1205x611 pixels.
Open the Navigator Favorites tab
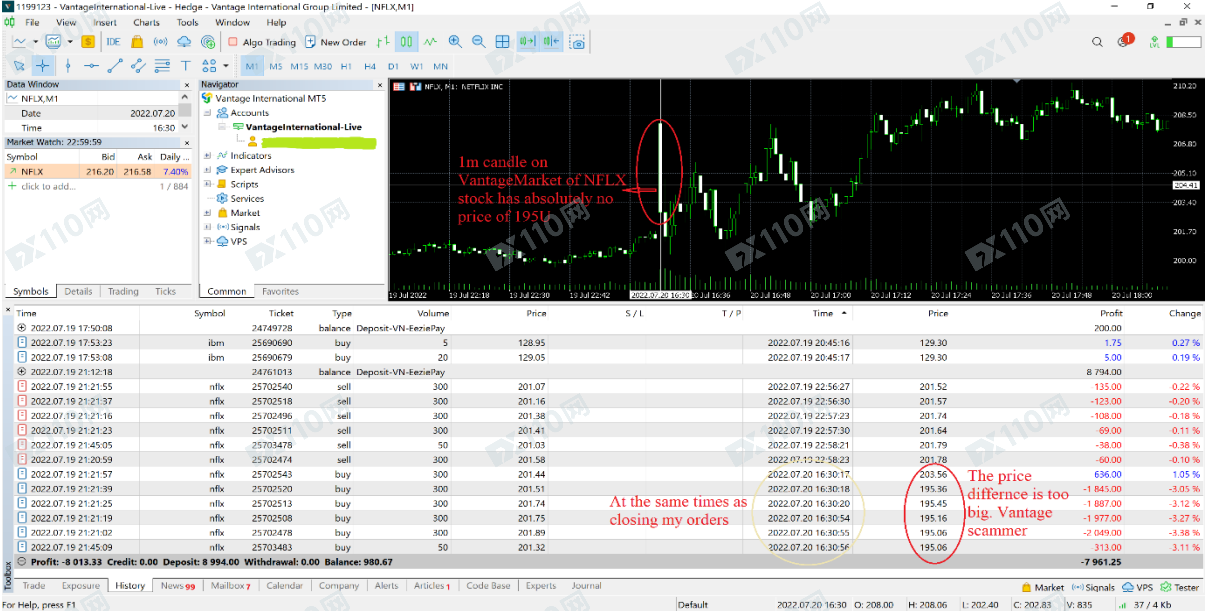point(280,292)
